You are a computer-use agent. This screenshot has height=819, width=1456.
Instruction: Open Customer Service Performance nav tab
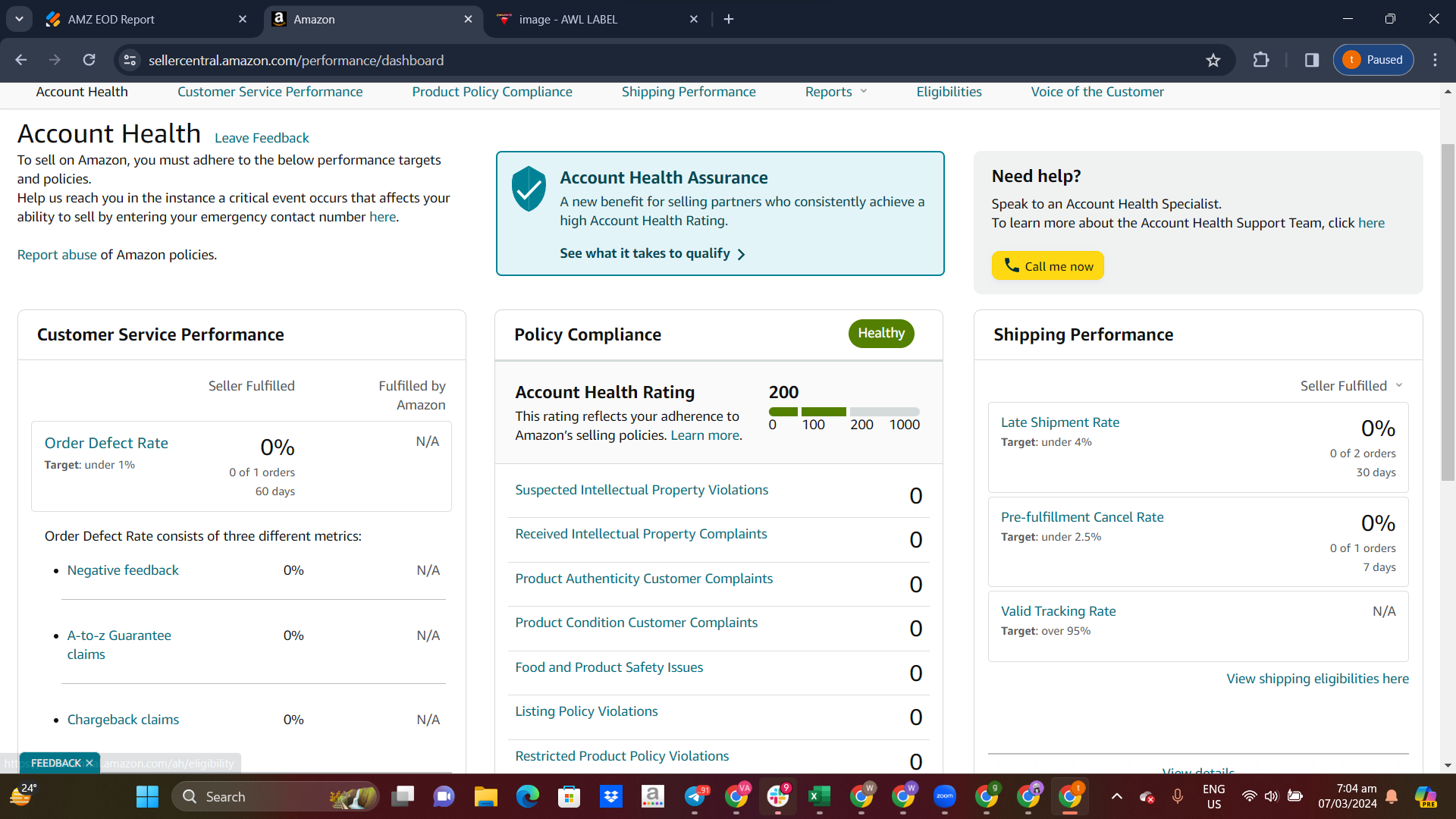[270, 92]
